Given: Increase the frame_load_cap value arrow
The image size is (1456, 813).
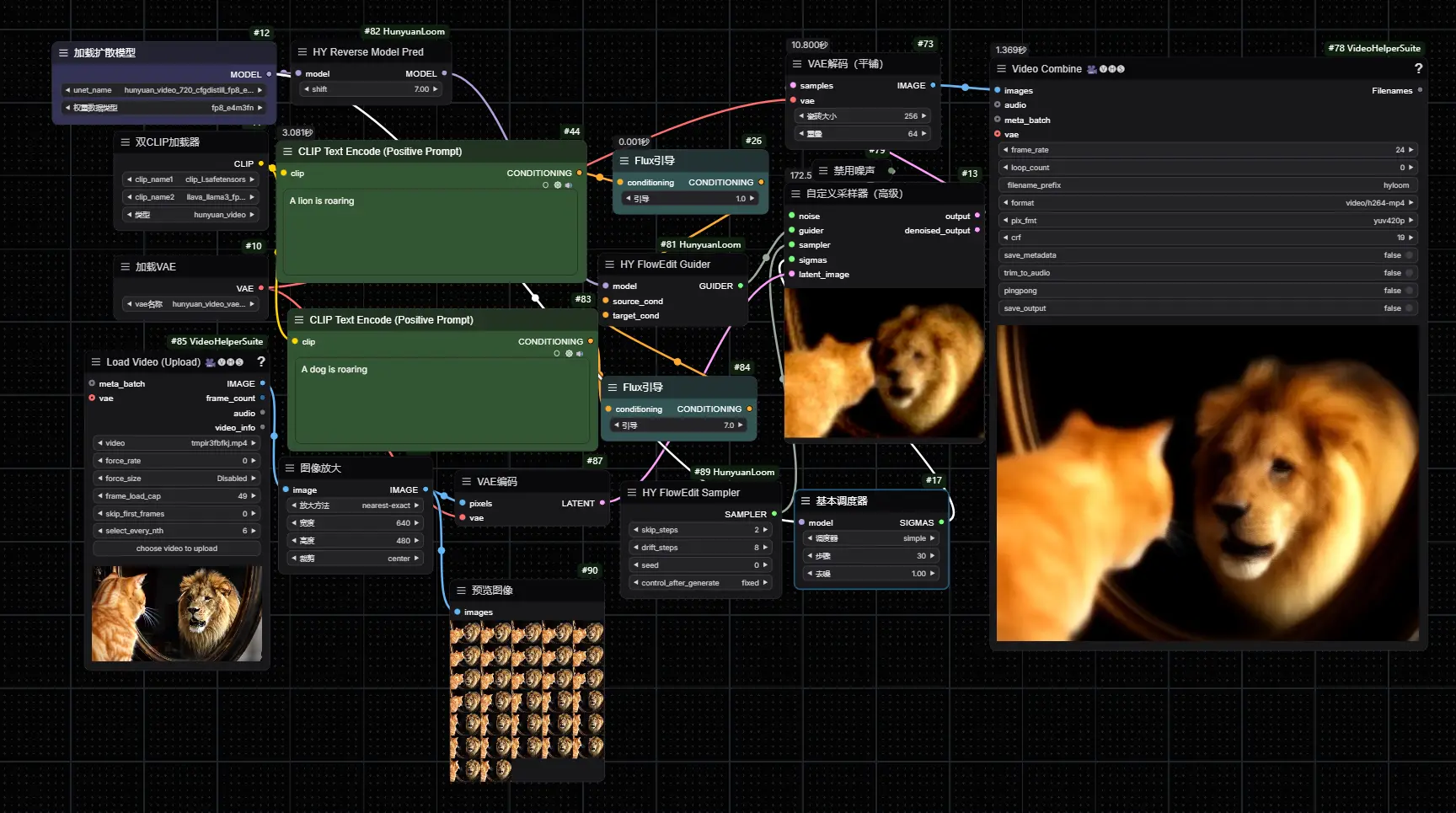Looking at the screenshot, I should click(x=253, y=496).
